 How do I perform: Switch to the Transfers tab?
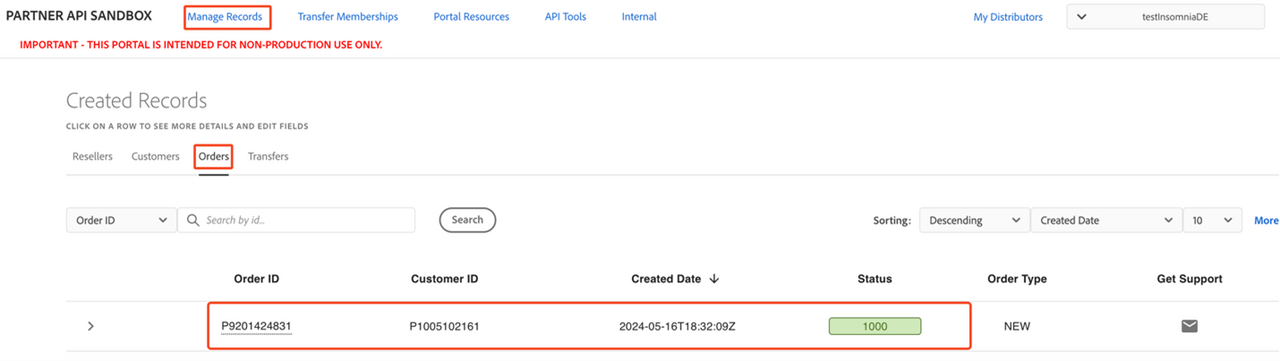(268, 157)
